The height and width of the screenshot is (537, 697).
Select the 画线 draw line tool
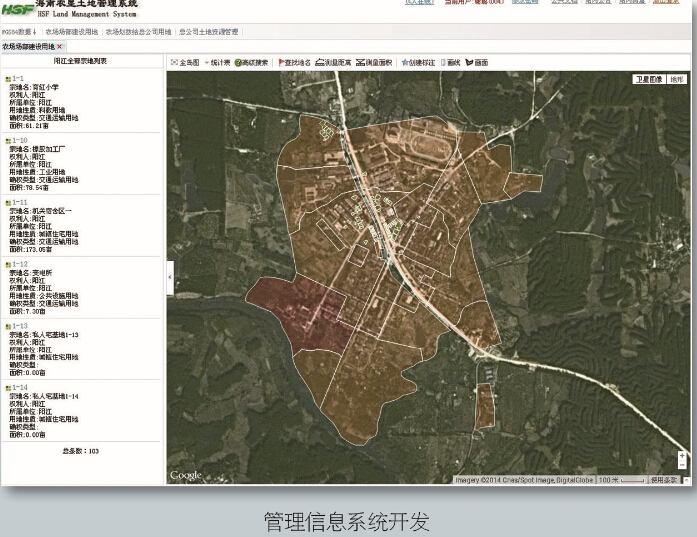(x=450, y=63)
